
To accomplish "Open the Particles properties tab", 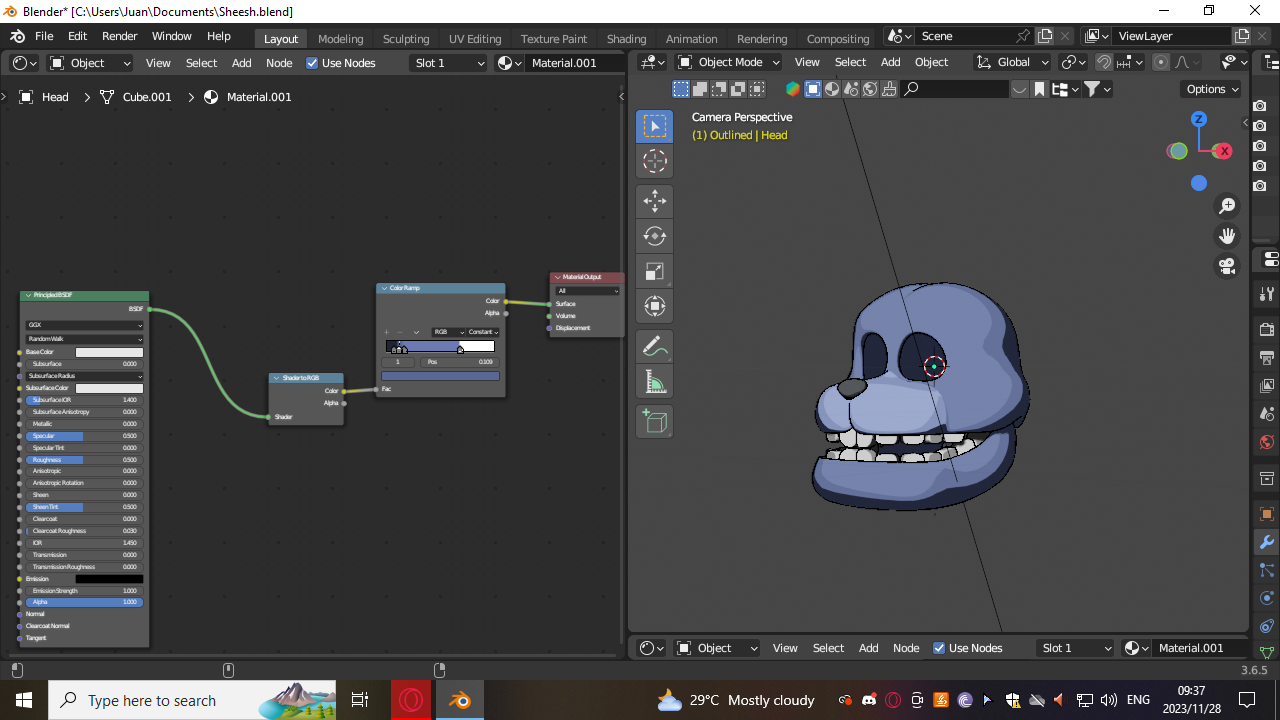I will click(1267, 571).
